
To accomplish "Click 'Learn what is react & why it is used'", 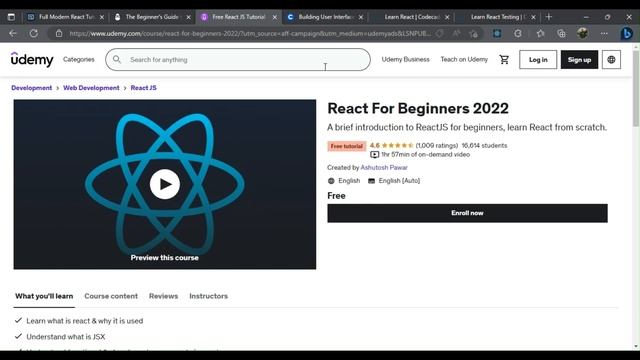I will point(84,321).
